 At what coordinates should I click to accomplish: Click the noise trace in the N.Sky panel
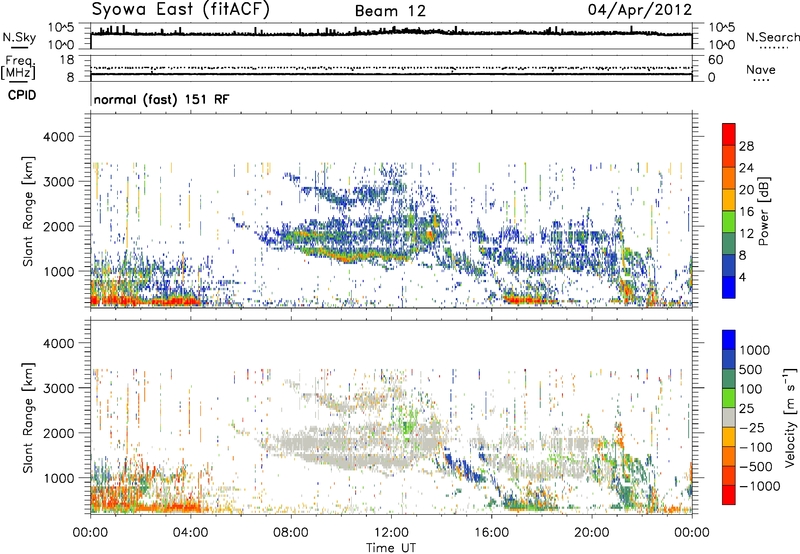tap(391, 33)
